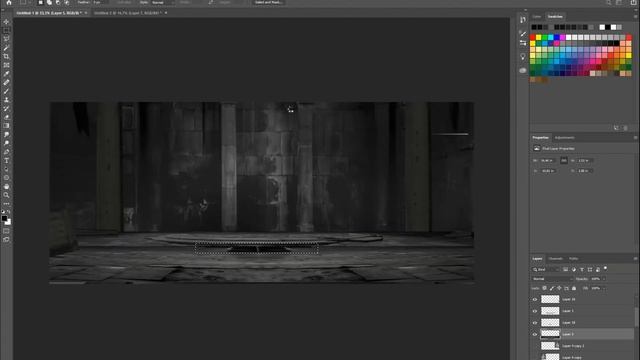Viewport: 640px width, 360px height.
Task: Switch to the Color panel tab
Action: click(x=536, y=17)
